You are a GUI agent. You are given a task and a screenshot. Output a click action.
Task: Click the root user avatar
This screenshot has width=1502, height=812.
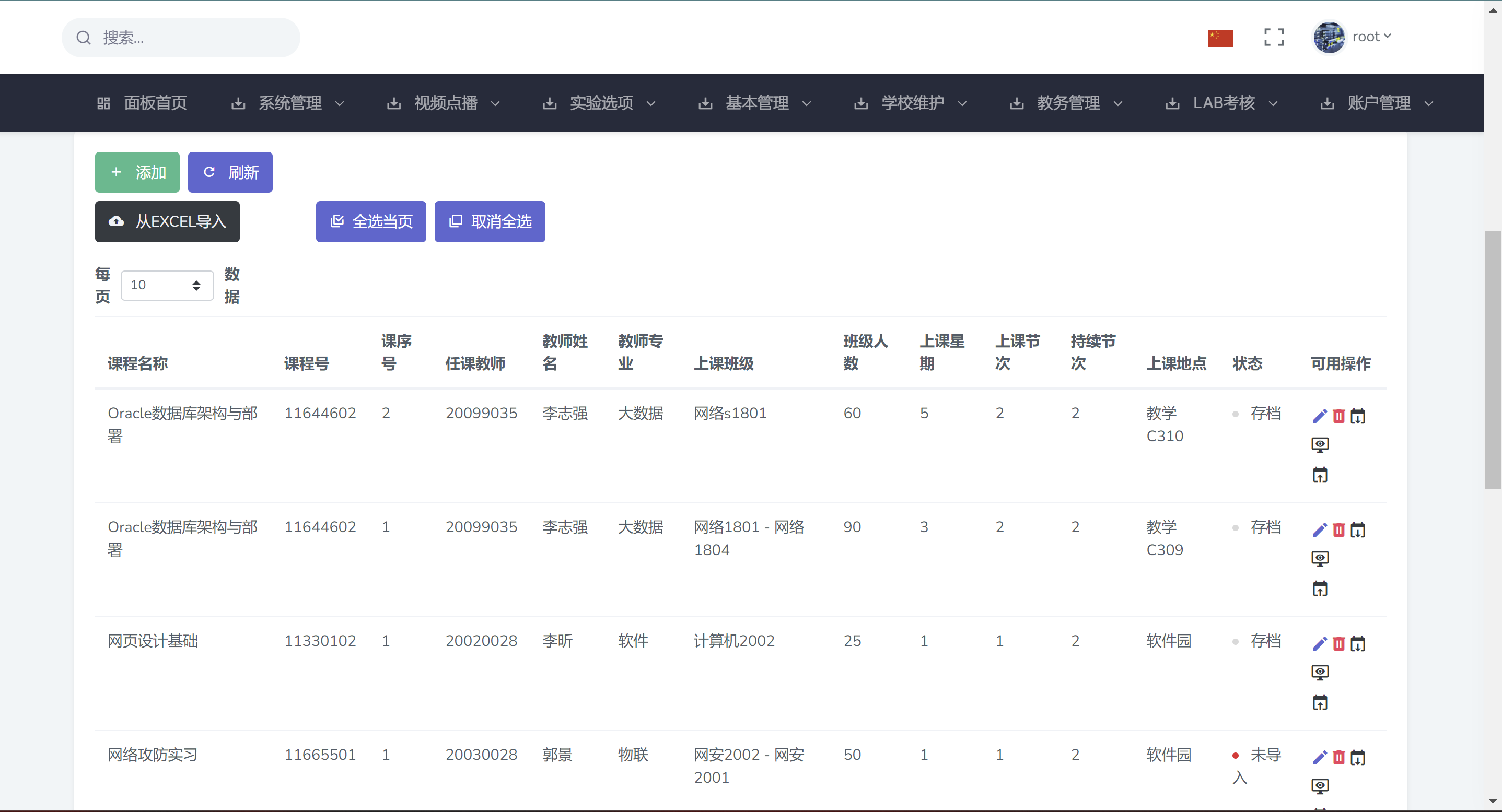pos(1329,37)
